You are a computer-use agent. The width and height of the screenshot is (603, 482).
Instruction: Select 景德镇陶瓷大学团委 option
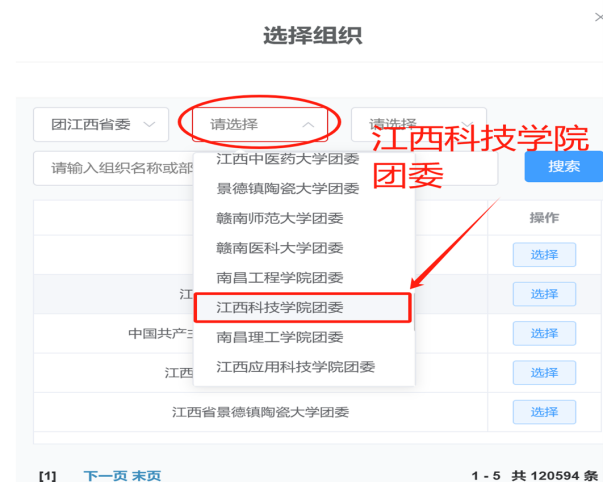pyautogui.click(x=304, y=188)
